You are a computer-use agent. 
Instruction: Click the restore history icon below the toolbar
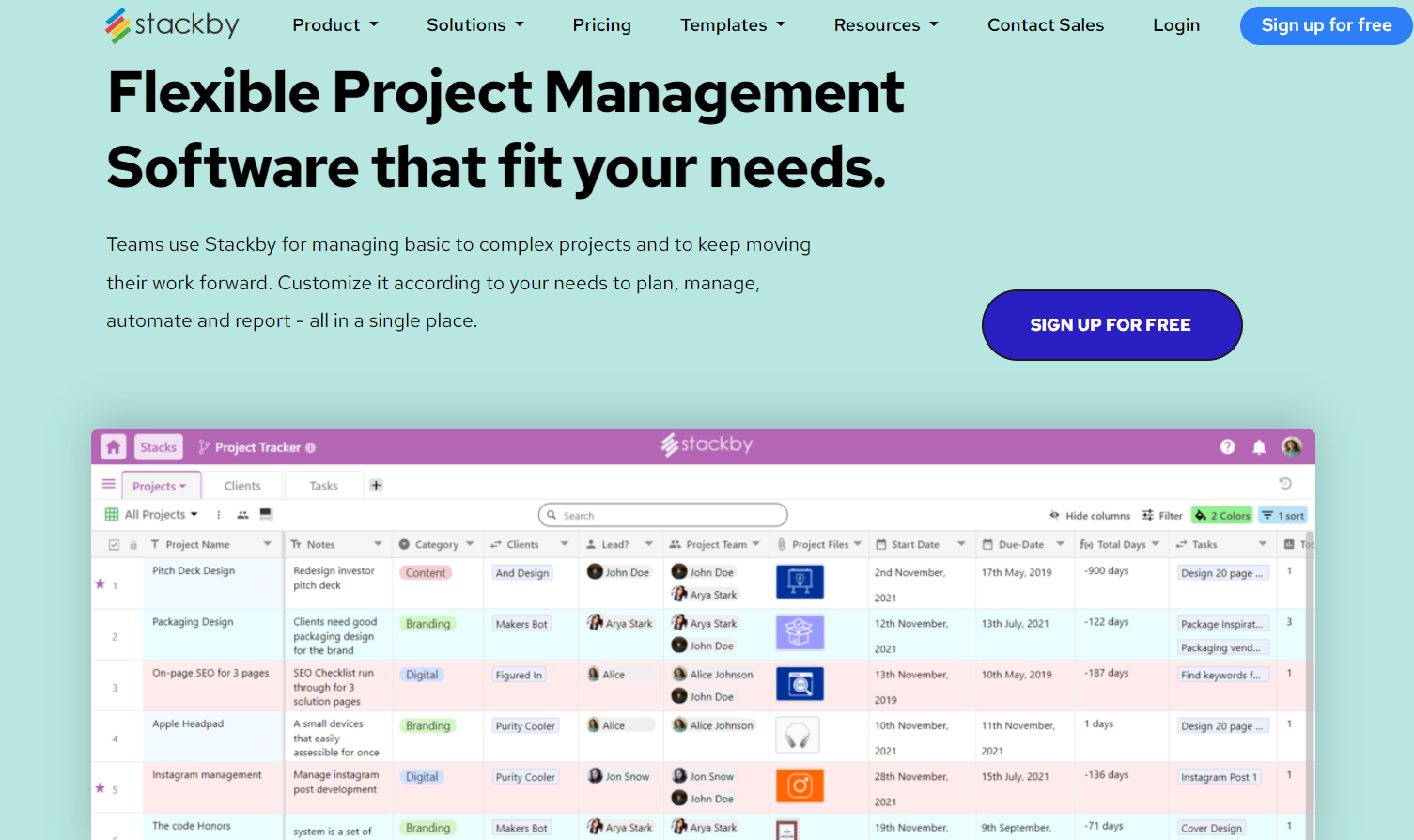1287,482
